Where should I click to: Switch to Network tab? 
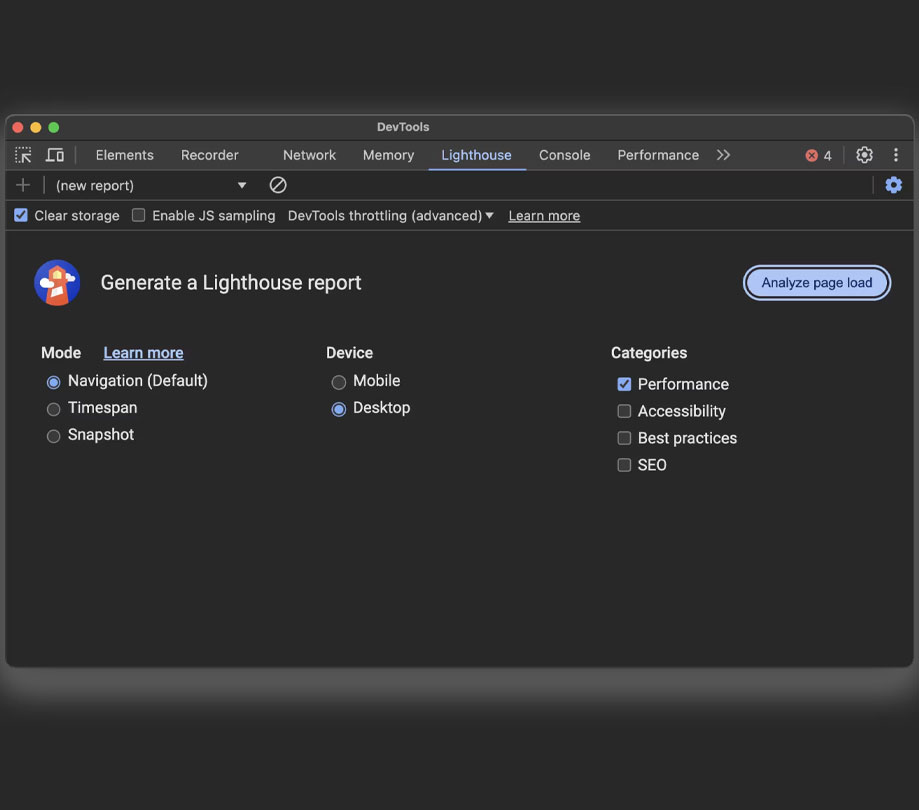[x=309, y=155]
